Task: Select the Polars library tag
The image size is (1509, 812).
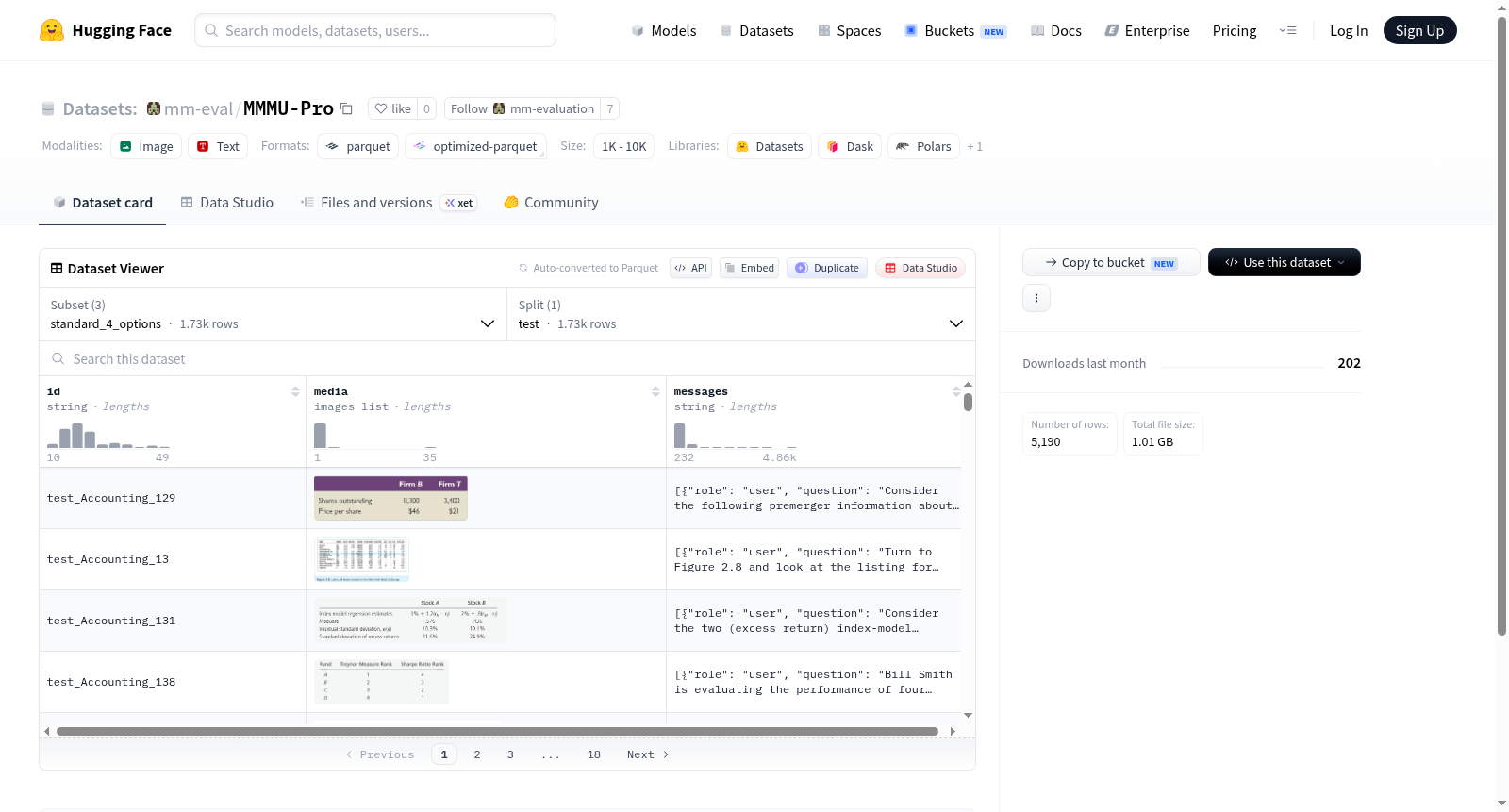Action: click(x=923, y=146)
